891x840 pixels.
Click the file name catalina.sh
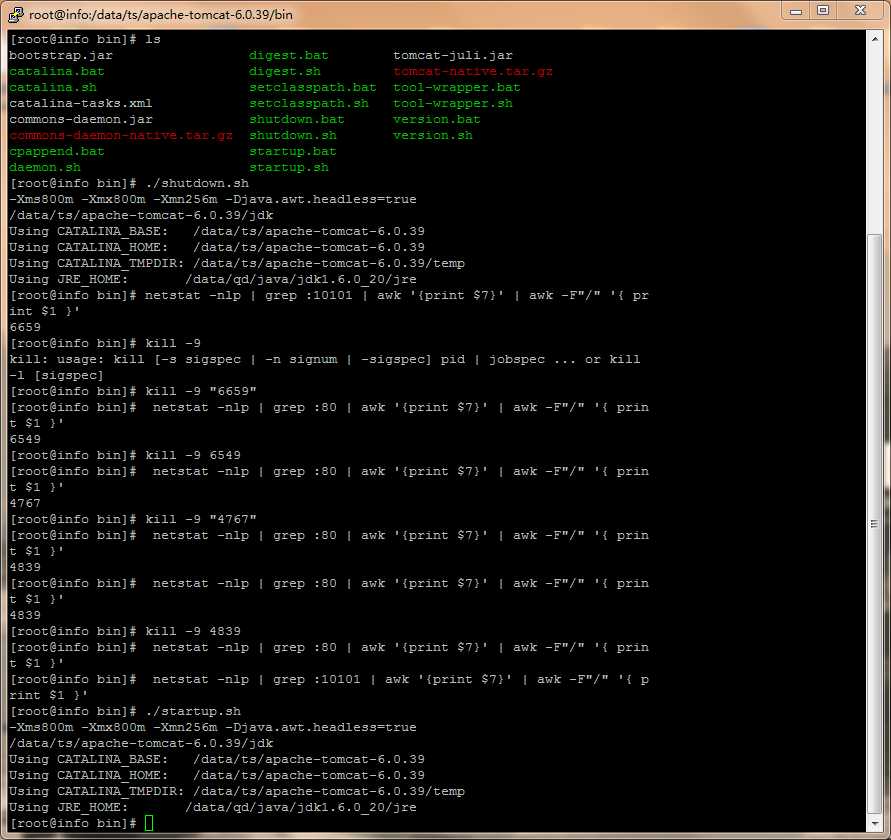click(53, 87)
